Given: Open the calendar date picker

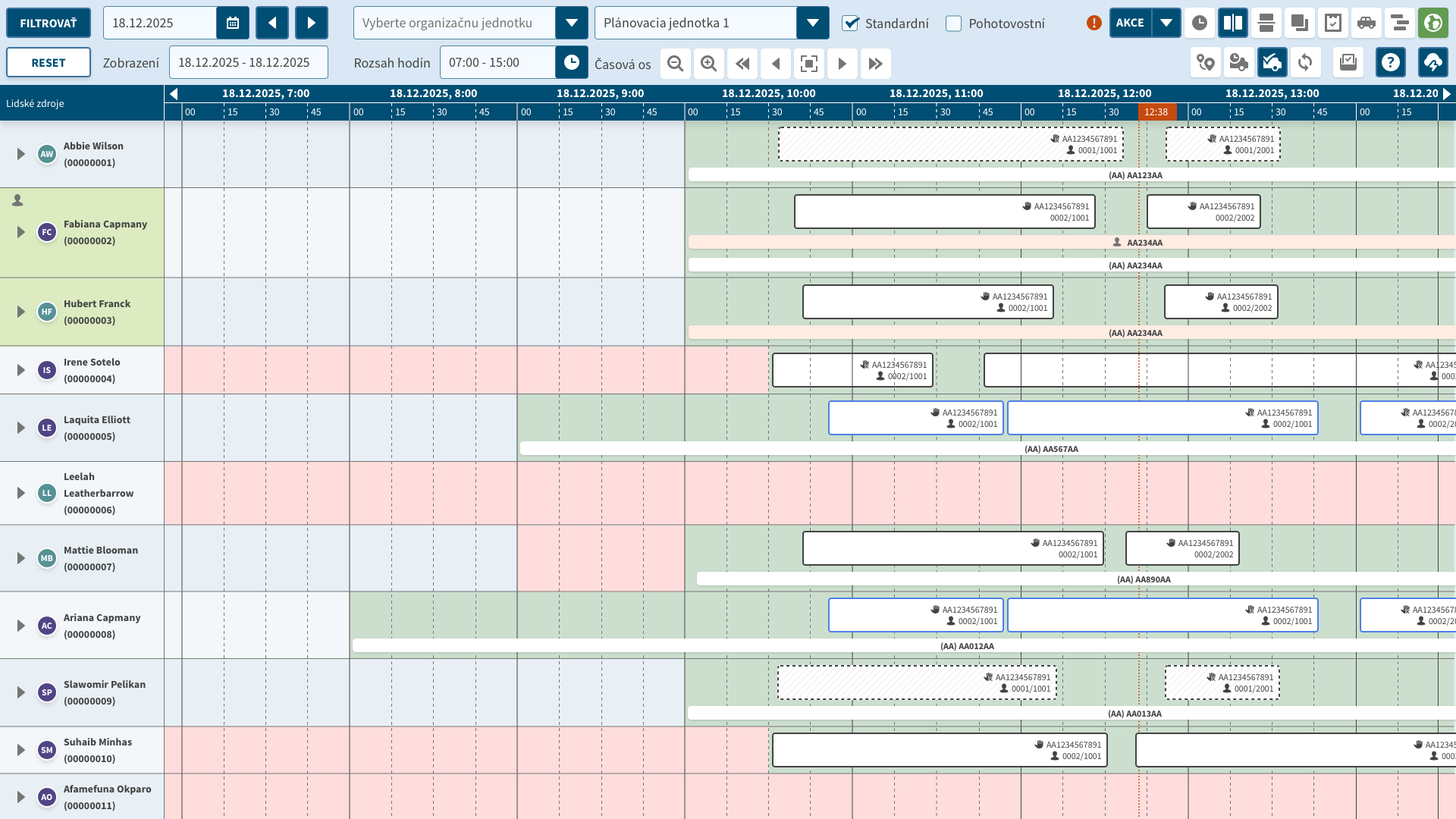Looking at the screenshot, I should [x=233, y=24].
